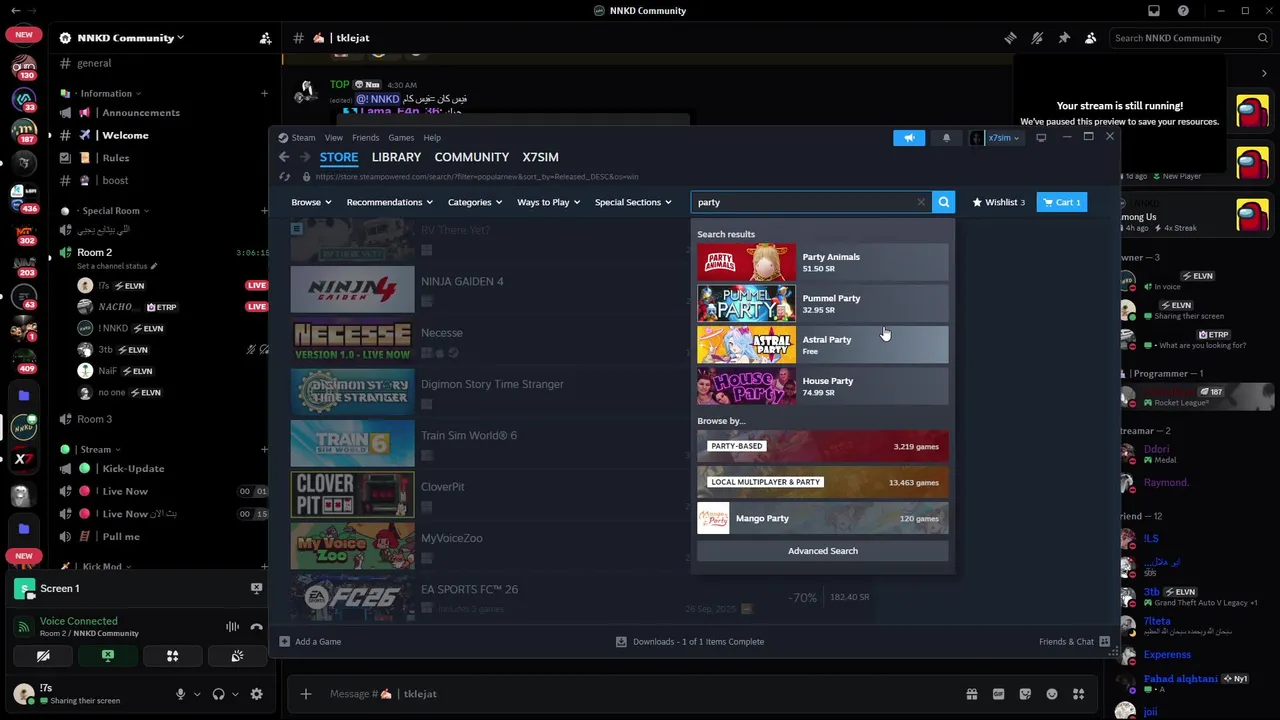Open Discord User Settings gear

[256, 694]
